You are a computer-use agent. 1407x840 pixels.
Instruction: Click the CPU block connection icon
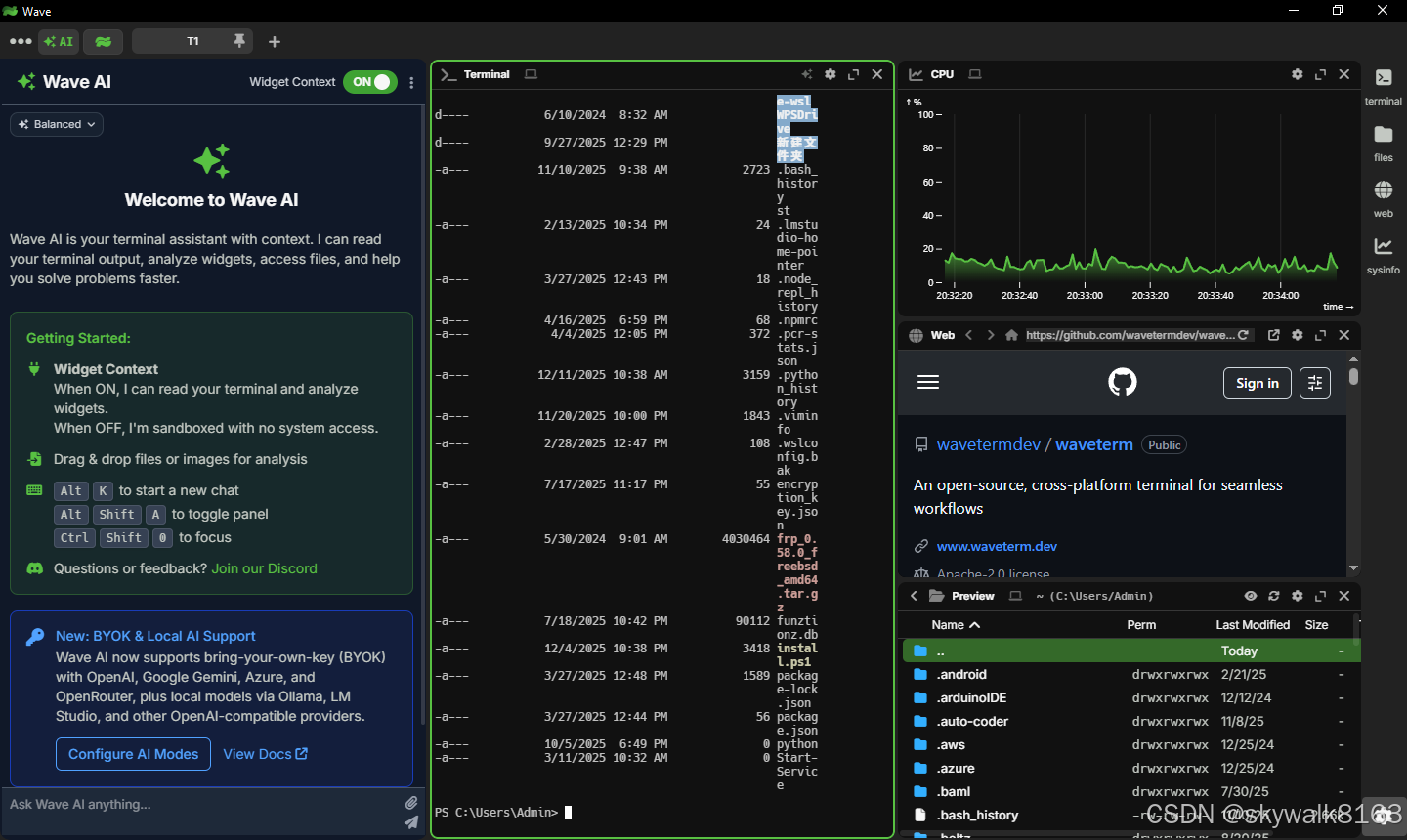(x=975, y=74)
